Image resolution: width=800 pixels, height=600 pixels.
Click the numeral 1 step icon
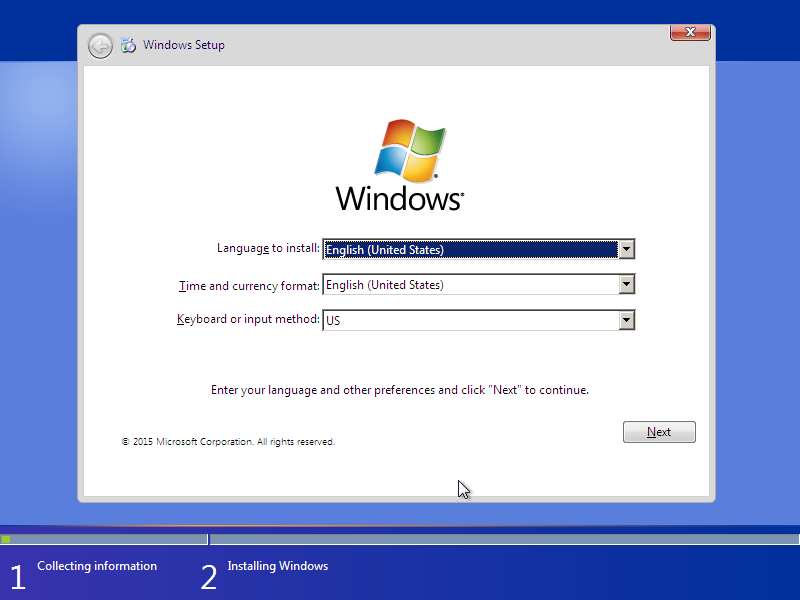point(17,576)
